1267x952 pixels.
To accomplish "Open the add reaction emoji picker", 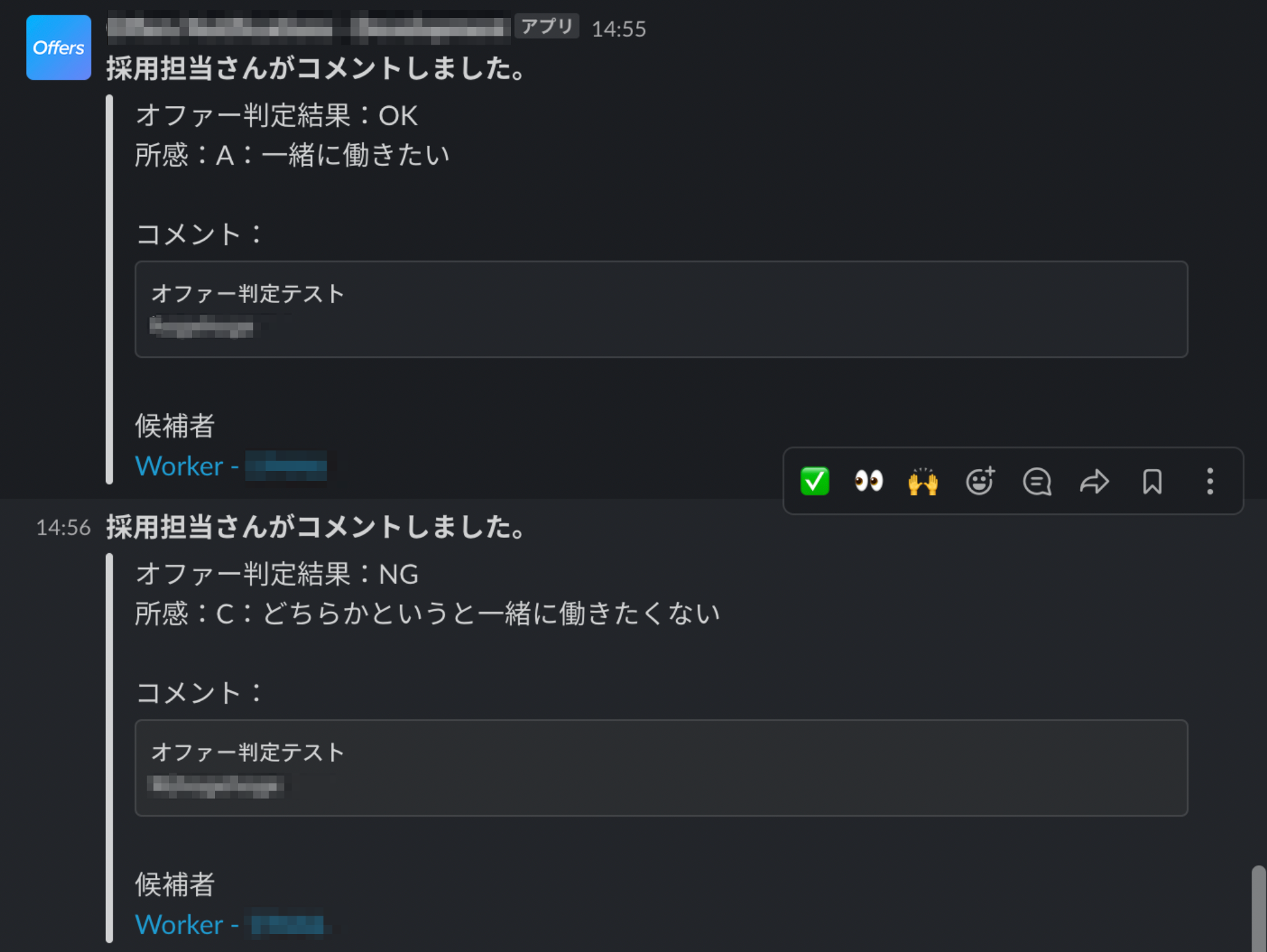I will tap(981, 481).
